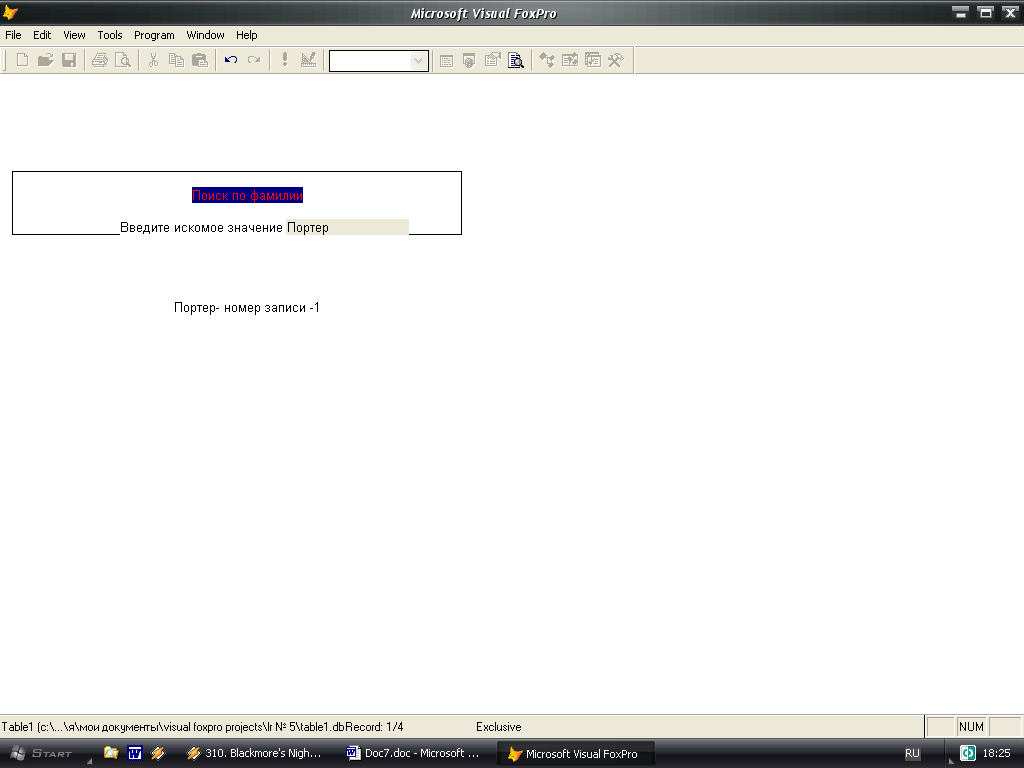
Task: Click the RU language indicator
Action: pyautogui.click(x=912, y=754)
